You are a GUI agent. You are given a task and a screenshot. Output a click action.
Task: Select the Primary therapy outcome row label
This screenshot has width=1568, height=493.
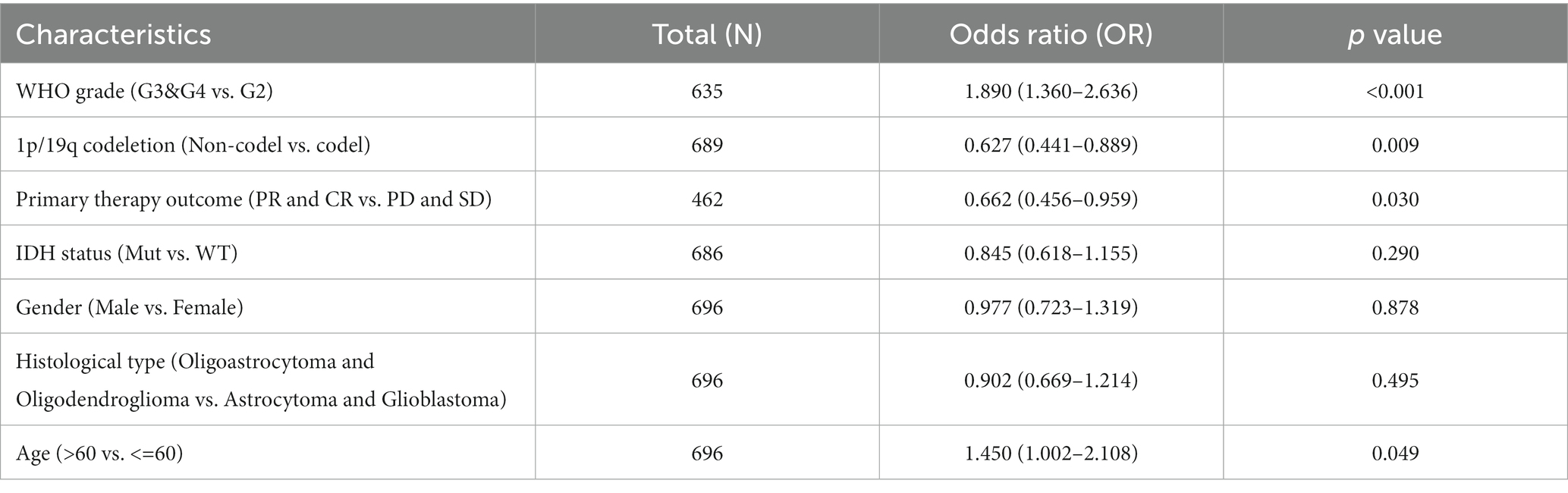click(254, 199)
